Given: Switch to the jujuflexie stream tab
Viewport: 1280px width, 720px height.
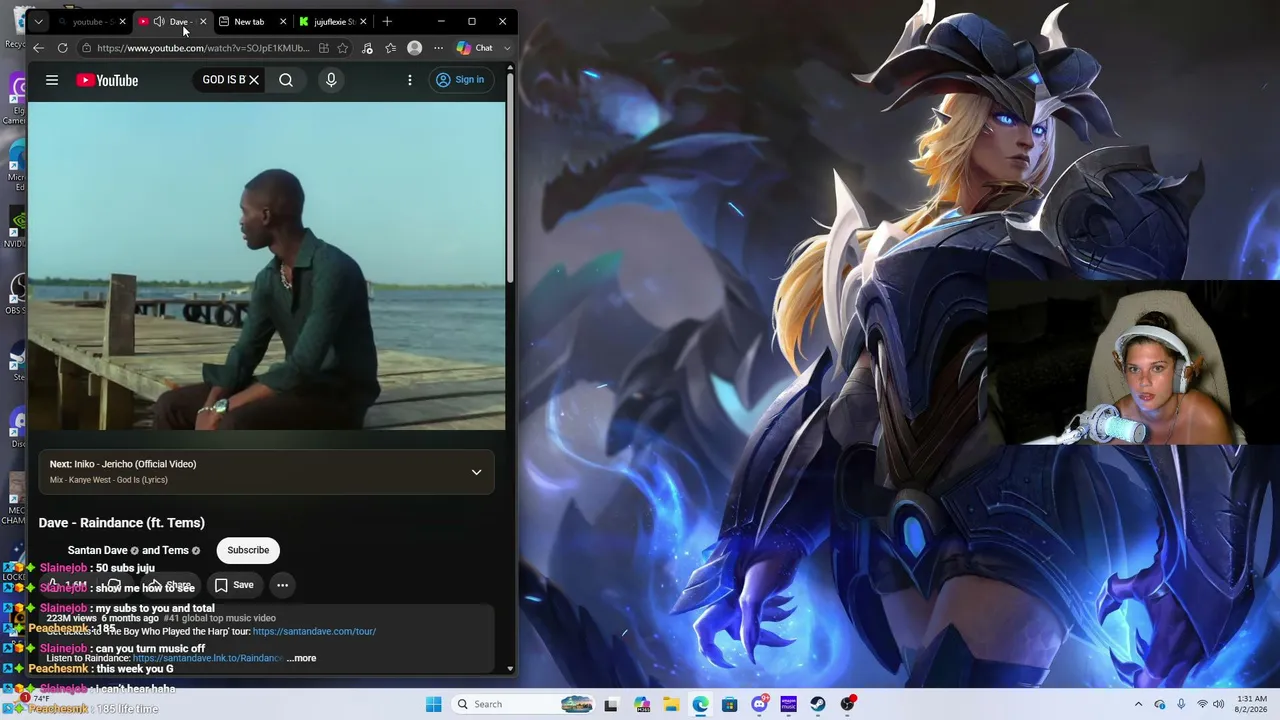Looking at the screenshot, I should click(334, 21).
